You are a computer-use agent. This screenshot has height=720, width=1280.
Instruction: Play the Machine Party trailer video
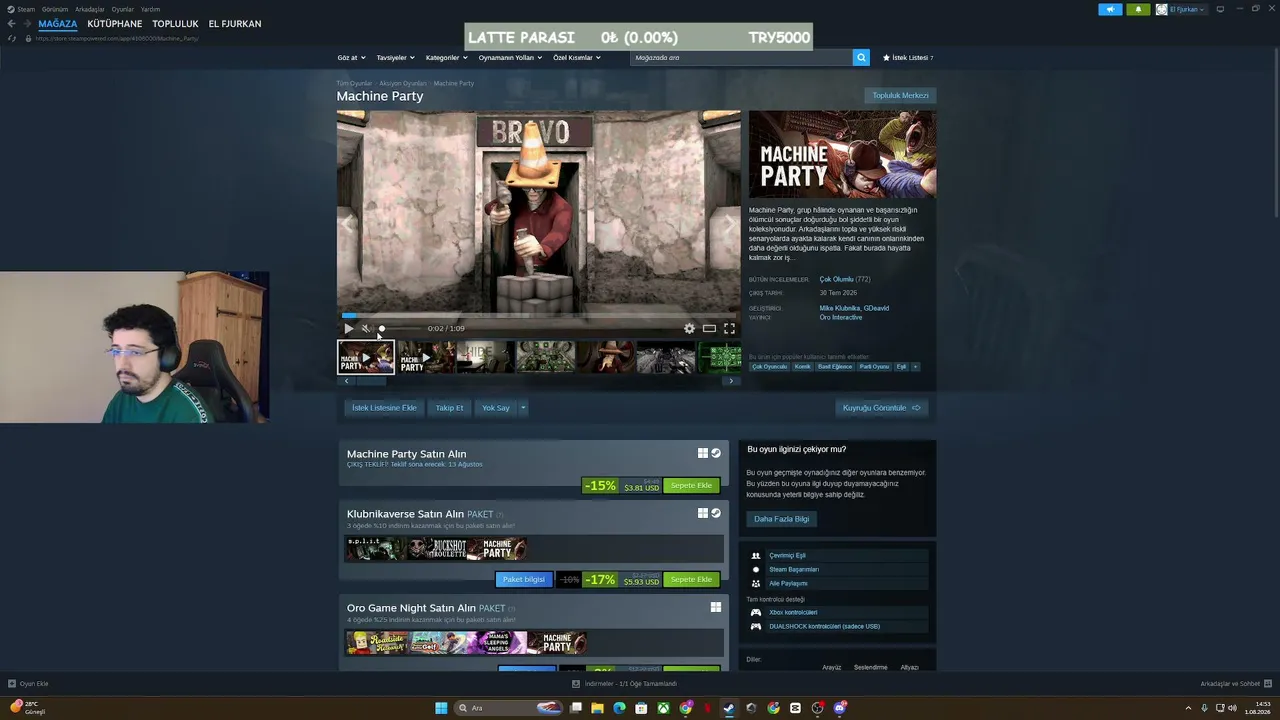349,328
